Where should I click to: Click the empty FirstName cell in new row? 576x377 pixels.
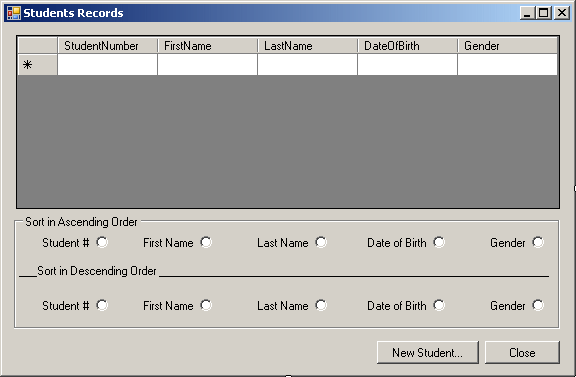click(x=207, y=65)
